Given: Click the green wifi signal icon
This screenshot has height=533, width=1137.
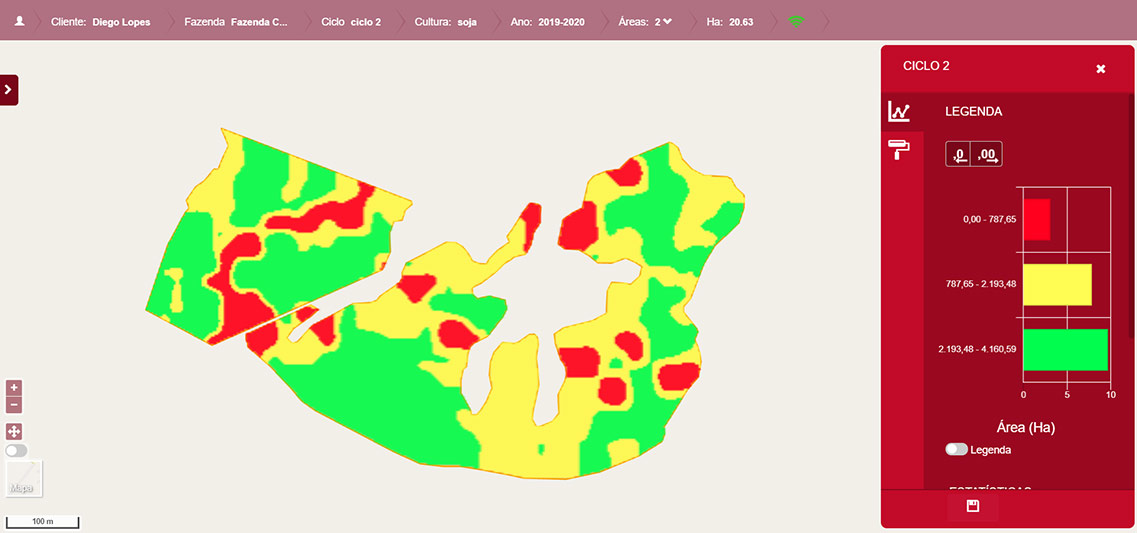Looking at the screenshot, I should coord(795,21).
